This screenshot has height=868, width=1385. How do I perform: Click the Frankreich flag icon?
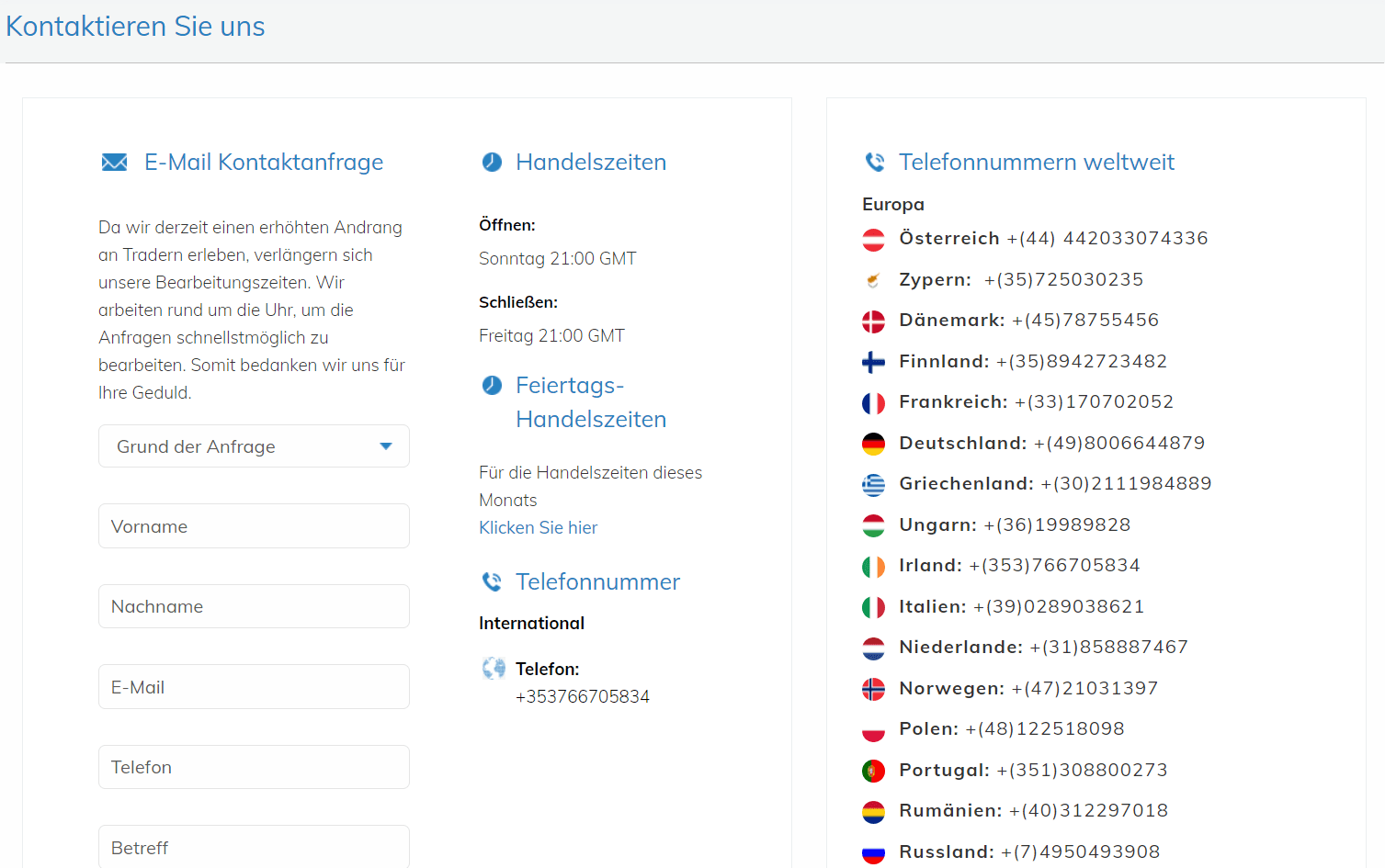(873, 403)
